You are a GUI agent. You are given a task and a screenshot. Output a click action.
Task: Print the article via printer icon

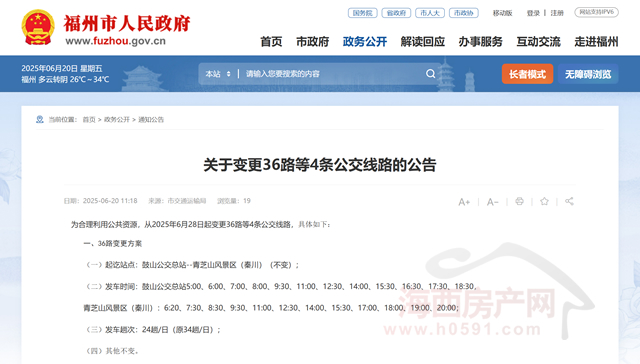click(x=519, y=201)
